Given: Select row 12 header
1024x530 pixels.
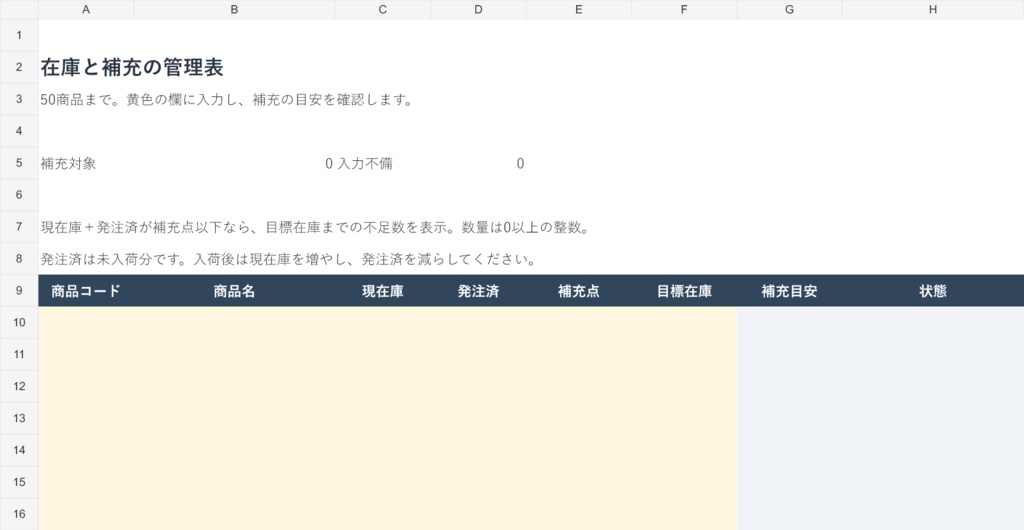Looking at the screenshot, I should pyautogui.click(x=19, y=386).
